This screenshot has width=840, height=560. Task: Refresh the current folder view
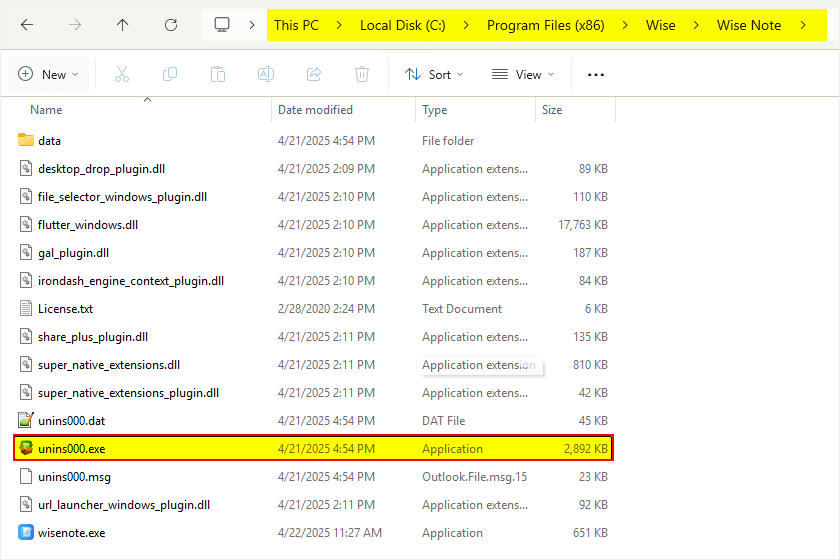tap(171, 25)
